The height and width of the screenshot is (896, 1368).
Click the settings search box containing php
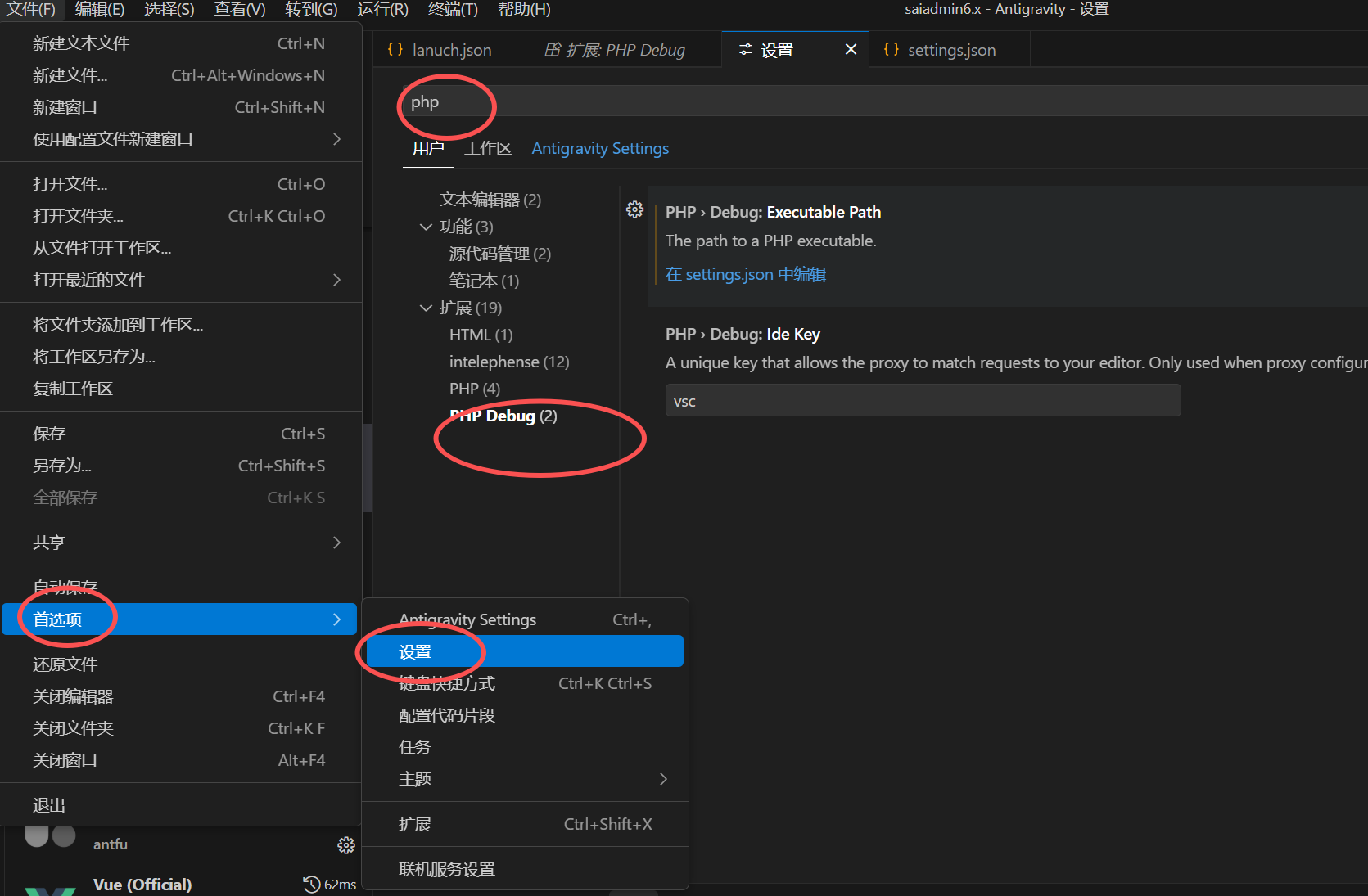point(819,102)
